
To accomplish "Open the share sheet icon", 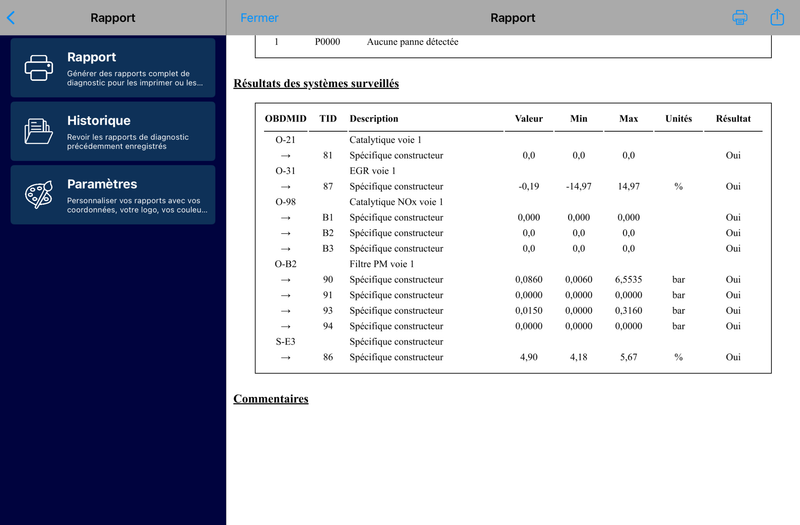I will (777, 17).
